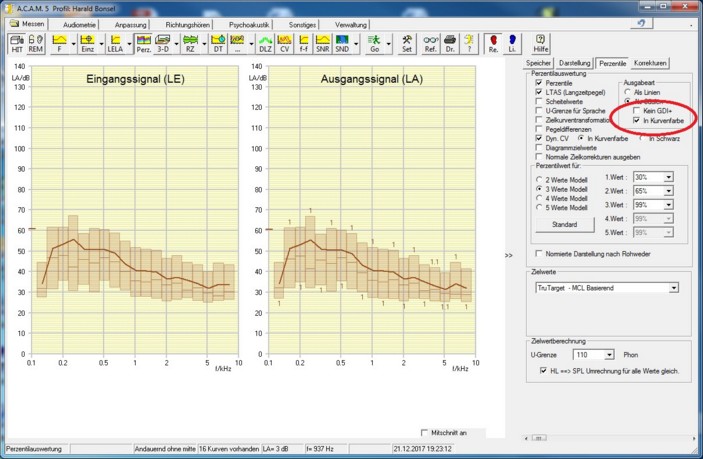Select the Als Linien radio button

[628, 92]
